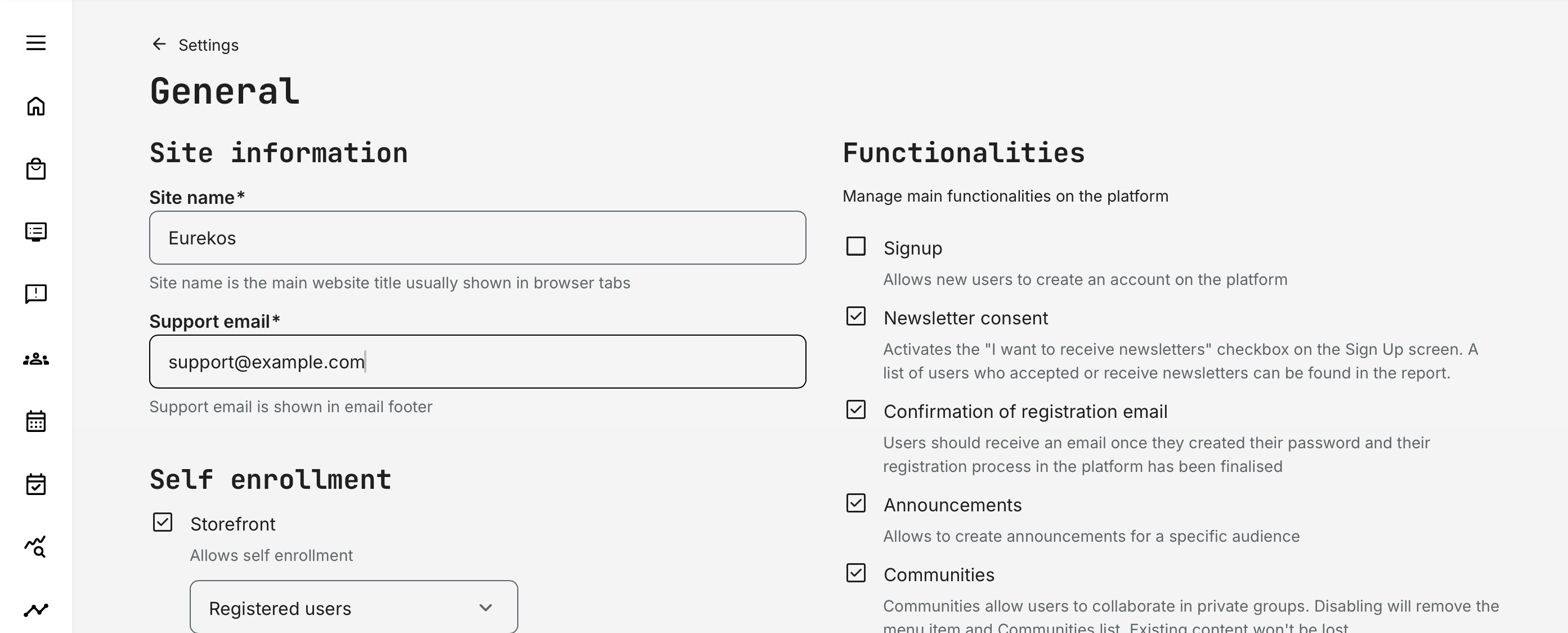Go to Home via sidebar icon
Image resolution: width=1568 pixels, height=633 pixels.
pyautogui.click(x=36, y=106)
